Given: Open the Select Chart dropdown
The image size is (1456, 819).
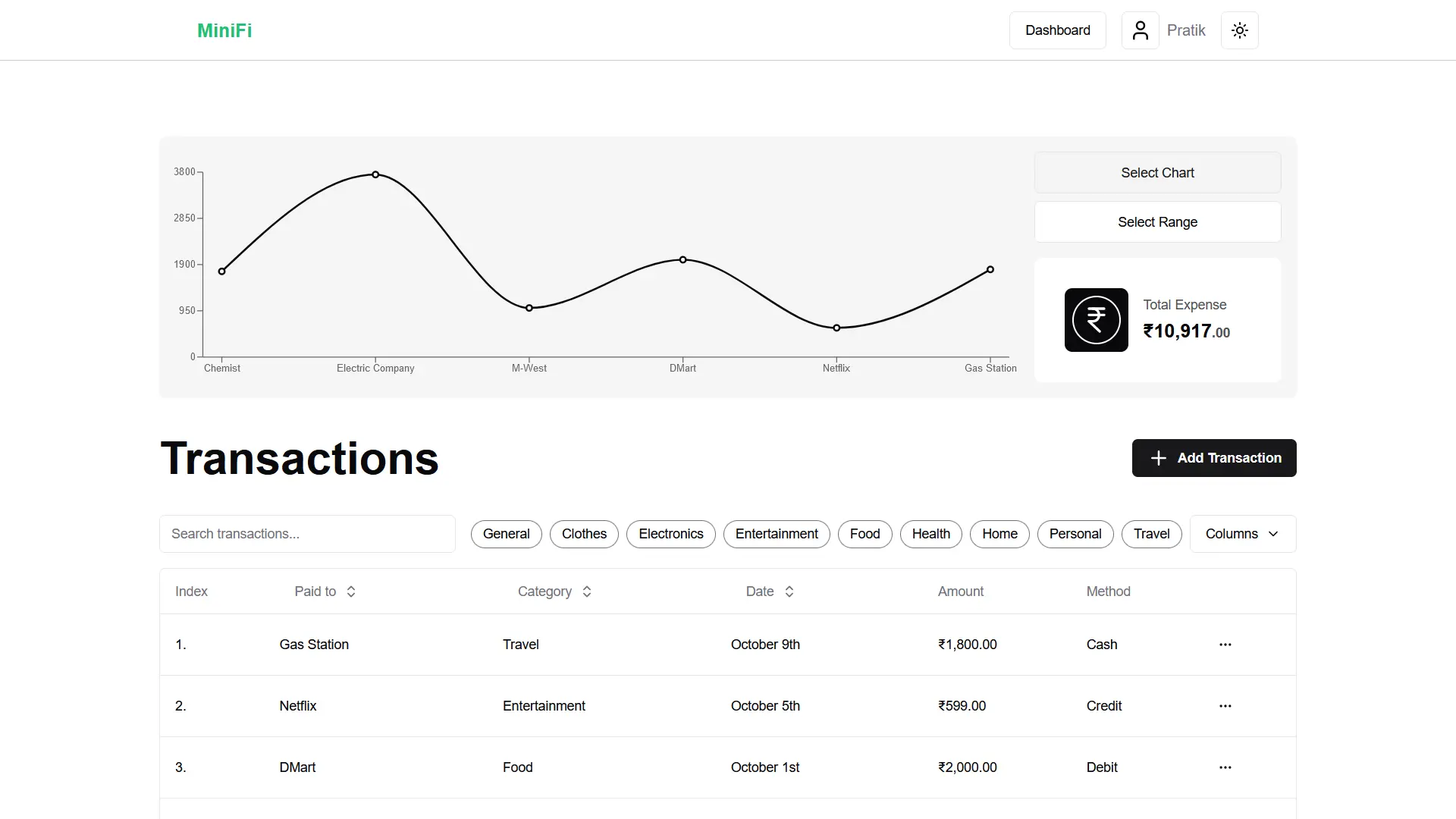Looking at the screenshot, I should point(1157,173).
